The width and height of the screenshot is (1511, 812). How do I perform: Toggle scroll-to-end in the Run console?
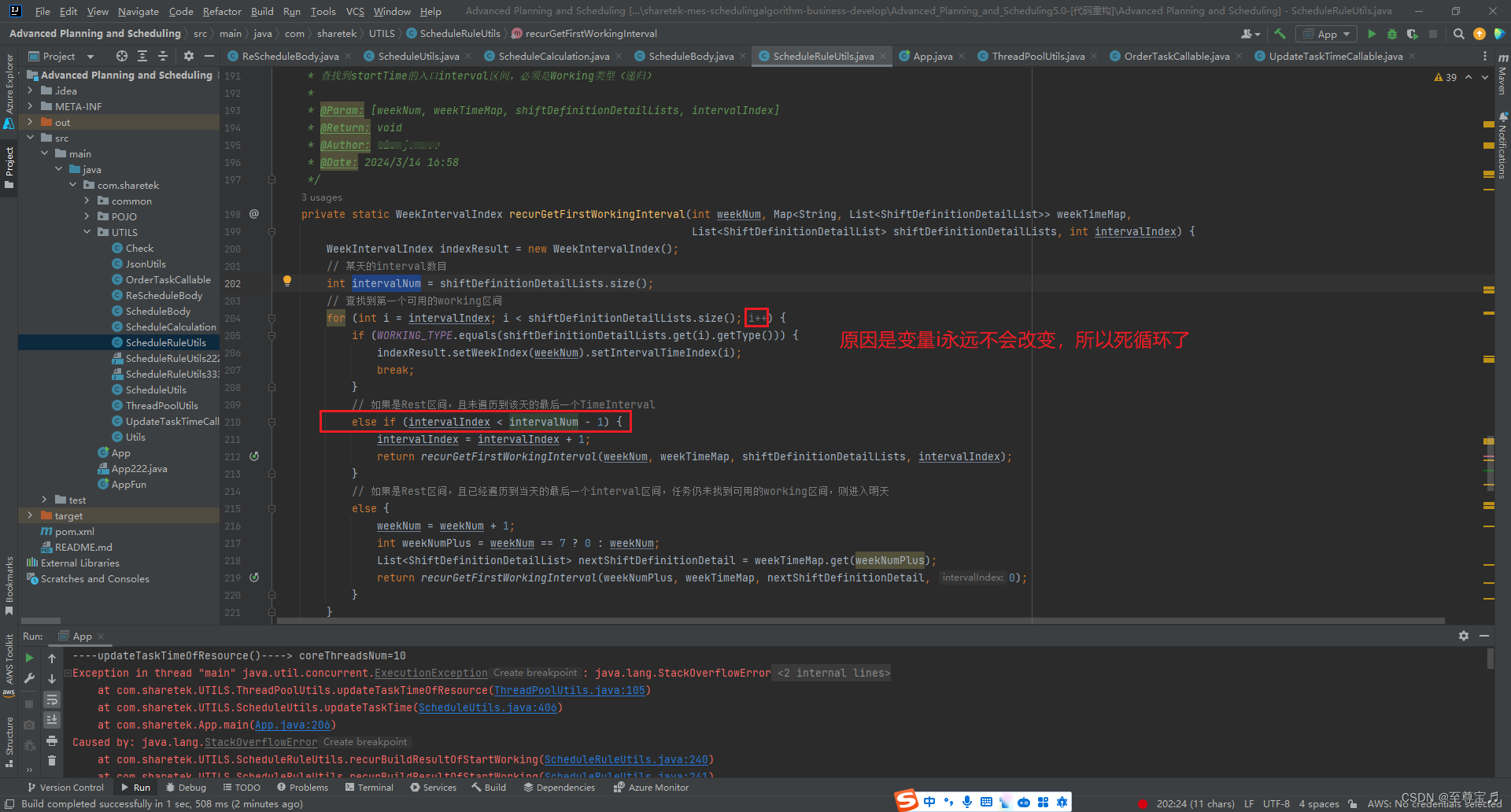point(52,718)
